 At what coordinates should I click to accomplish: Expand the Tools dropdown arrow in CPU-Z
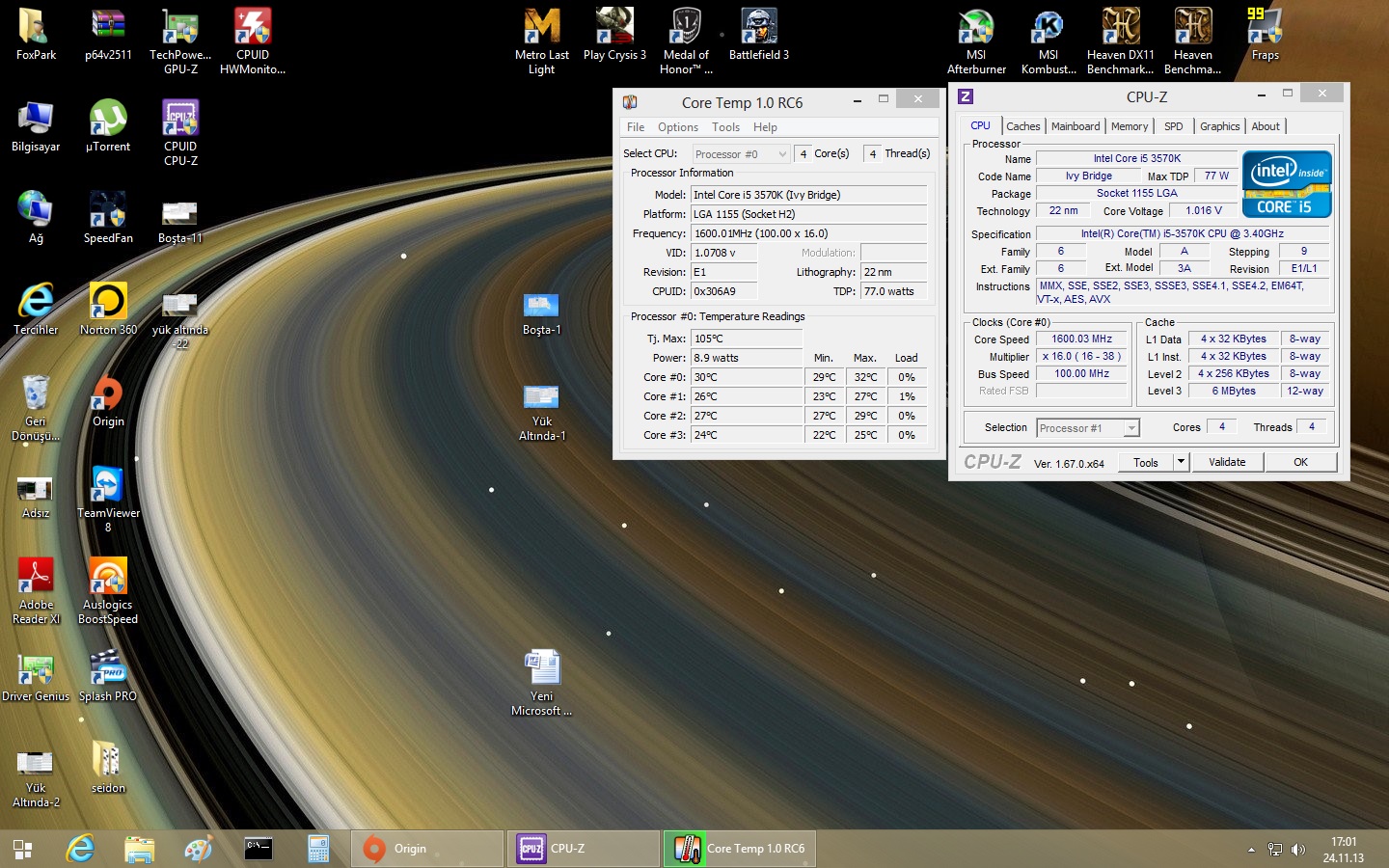coord(1181,462)
